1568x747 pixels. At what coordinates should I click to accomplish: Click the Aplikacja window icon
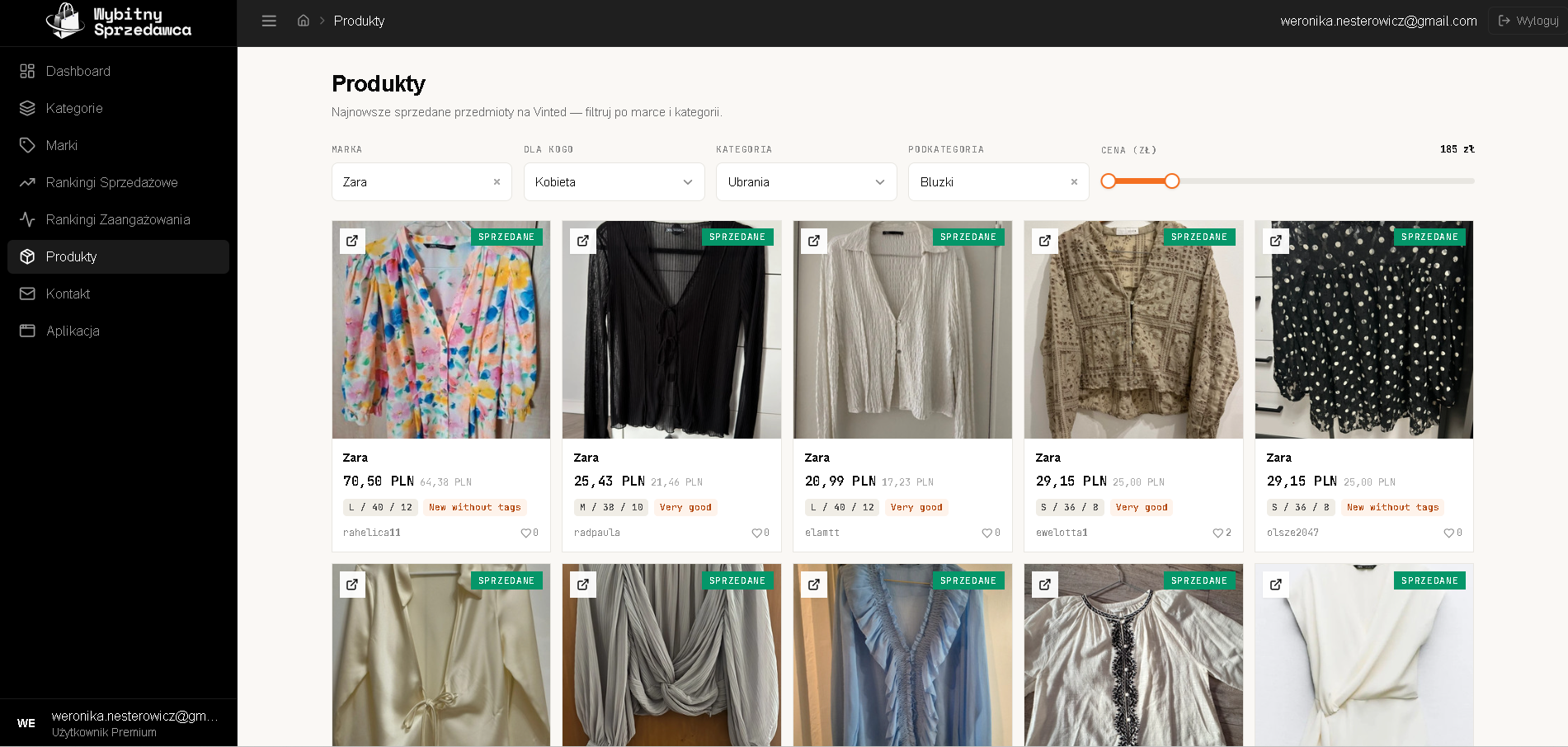[x=27, y=331]
